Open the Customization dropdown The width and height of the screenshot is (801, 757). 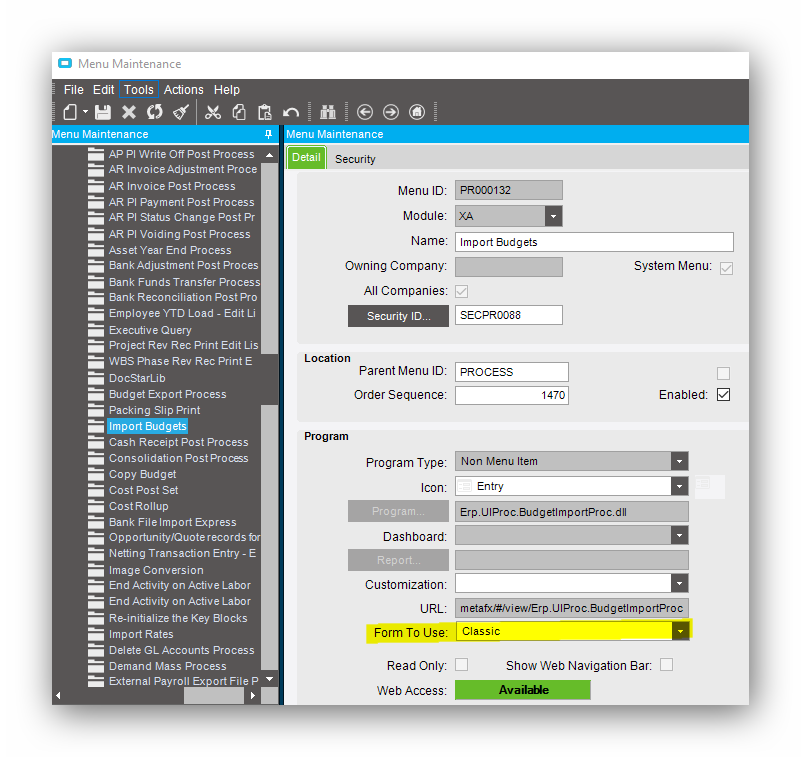(x=679, y=583)
